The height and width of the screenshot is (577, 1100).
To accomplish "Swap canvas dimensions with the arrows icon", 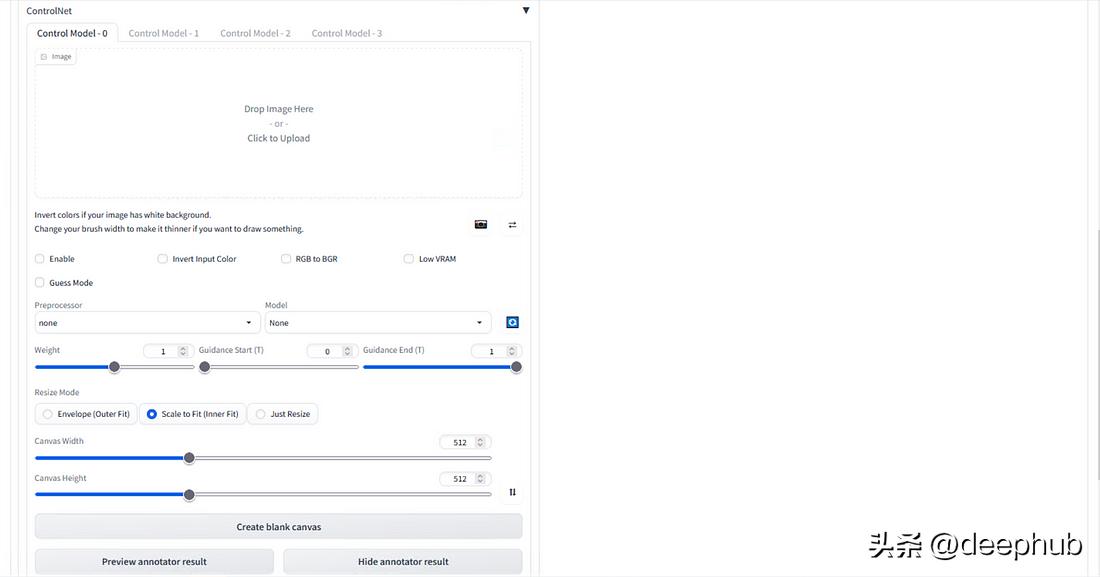I will 512,492.
